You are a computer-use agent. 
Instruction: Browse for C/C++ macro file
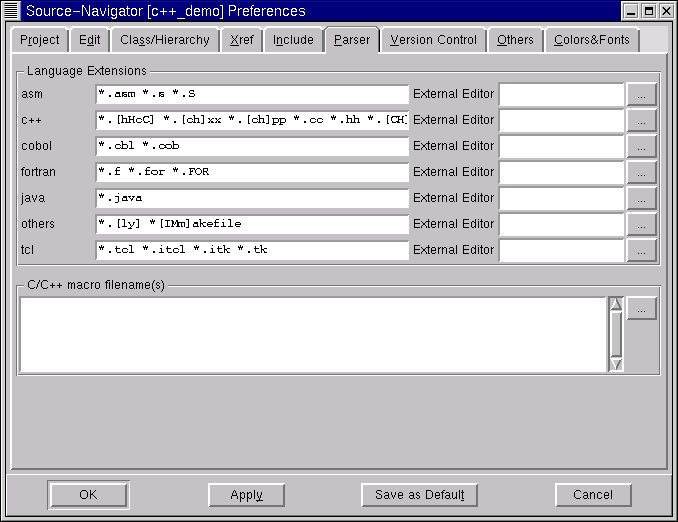tap(642, 308)
